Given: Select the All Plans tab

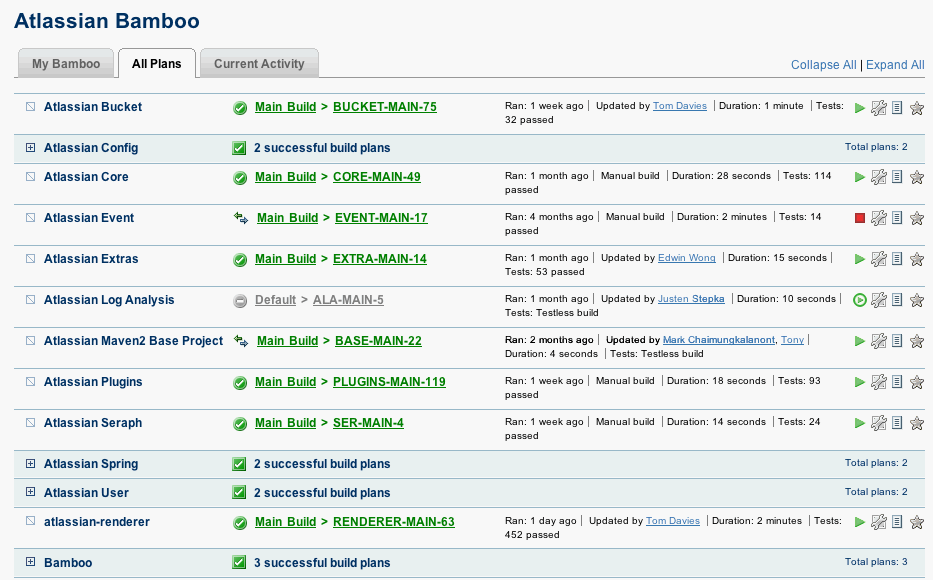Looking at the screenshot, I should [x=156, y=64].
